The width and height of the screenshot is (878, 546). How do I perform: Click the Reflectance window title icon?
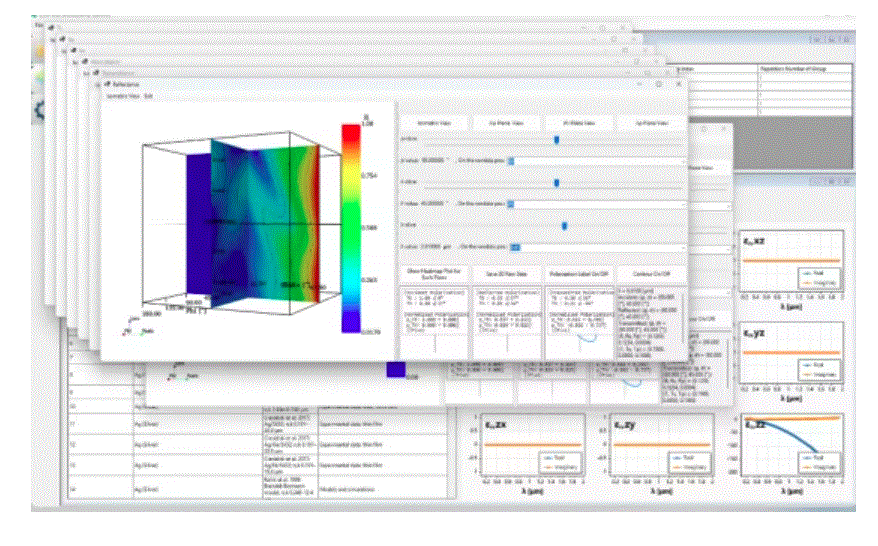click(x=106, y=84)
